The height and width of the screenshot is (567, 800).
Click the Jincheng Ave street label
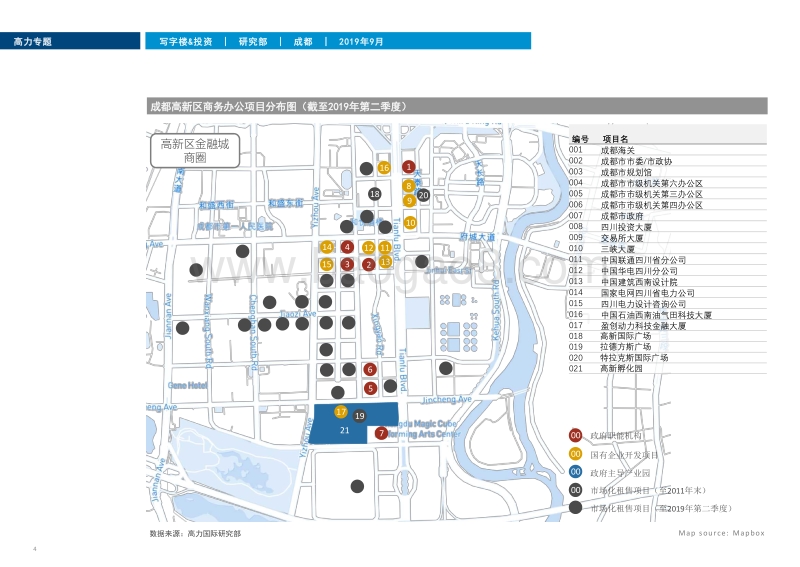447,399
